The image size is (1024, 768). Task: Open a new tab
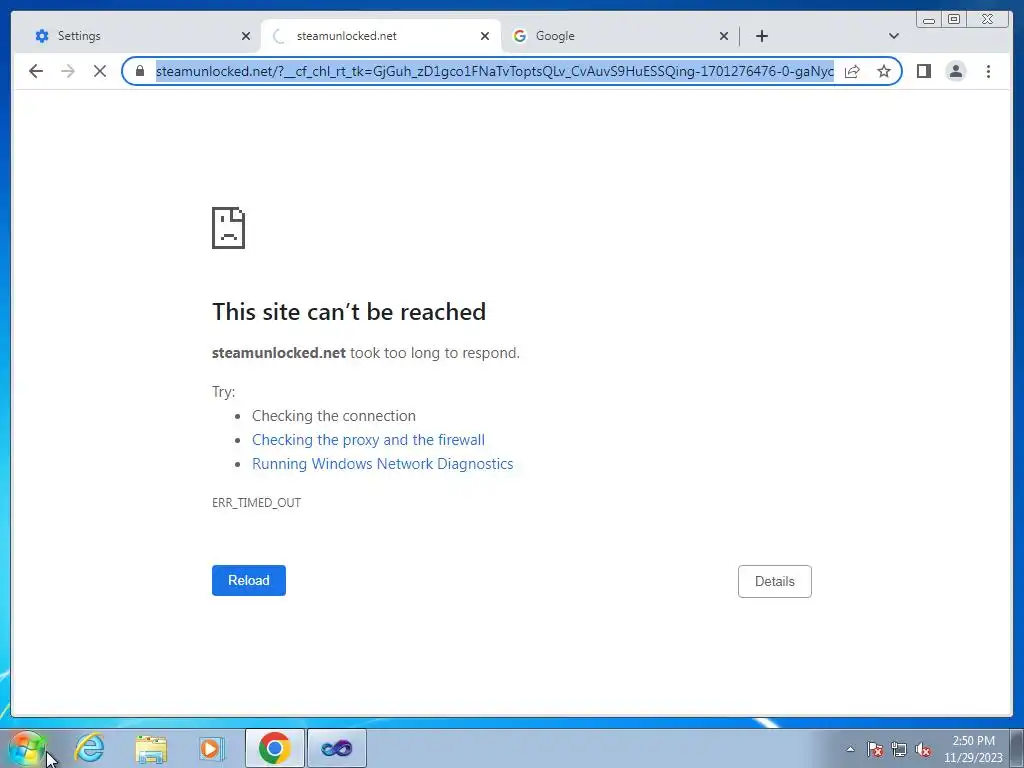click(x=761, y=36)
